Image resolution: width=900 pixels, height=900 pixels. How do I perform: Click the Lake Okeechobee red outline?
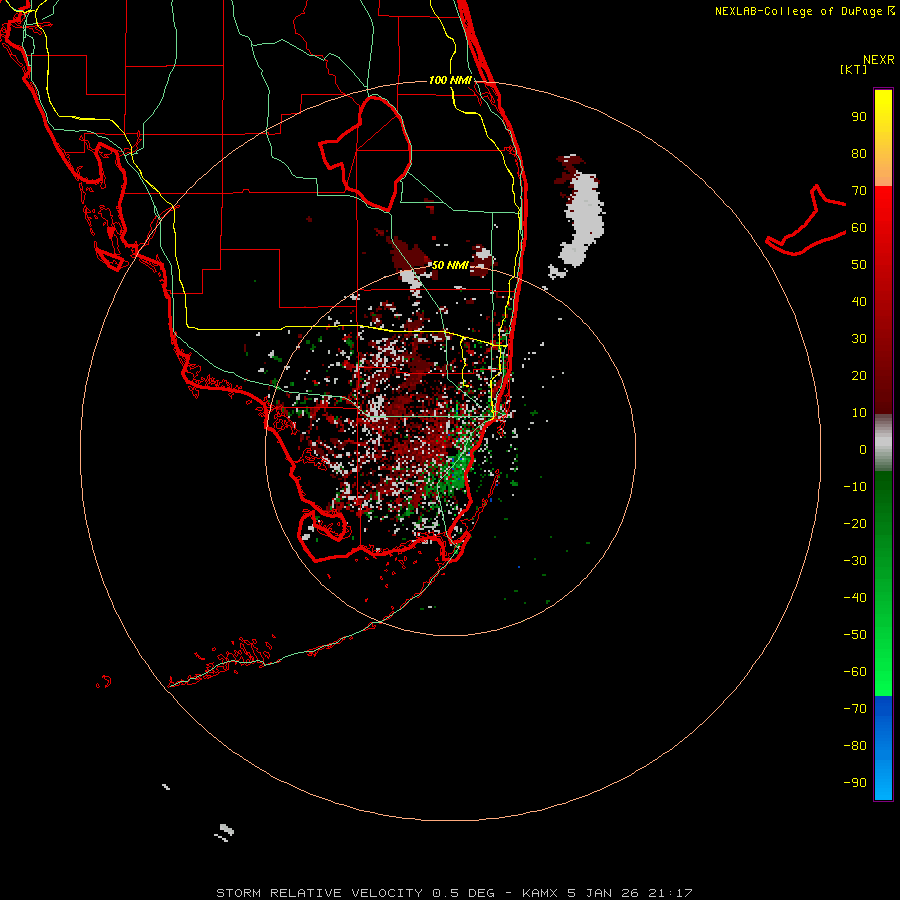[366, 153]
